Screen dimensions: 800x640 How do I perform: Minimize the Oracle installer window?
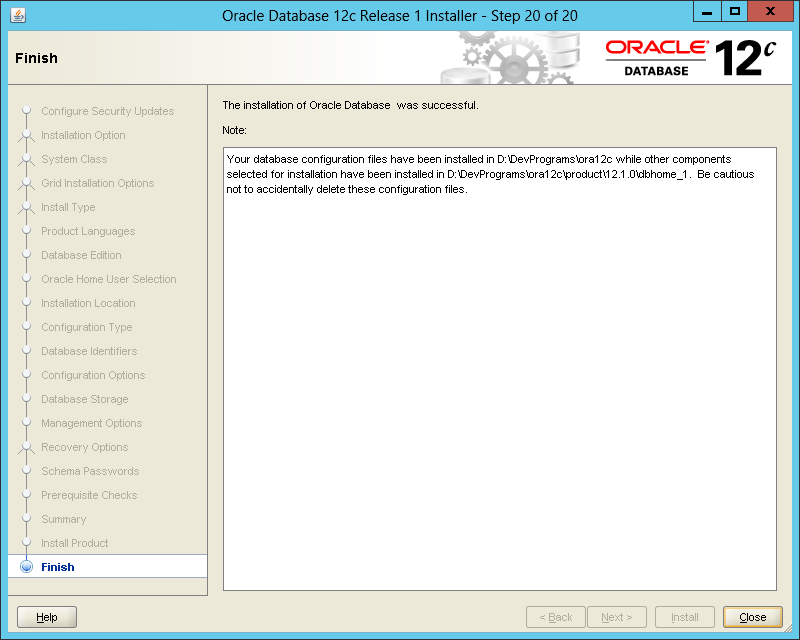click(707, 11)
